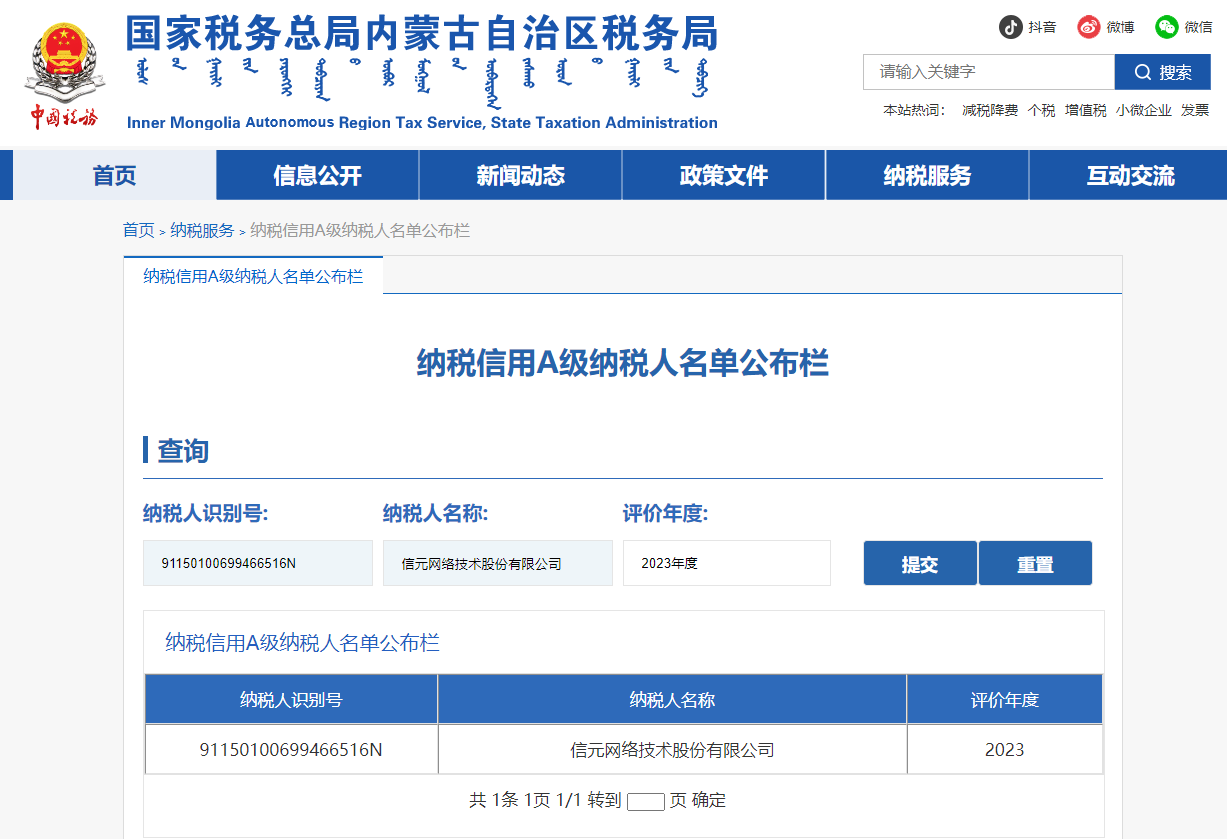Open 纳税服务 in the navigation bar
Screen dimensions: 1227x839
(x=927, y=176)
